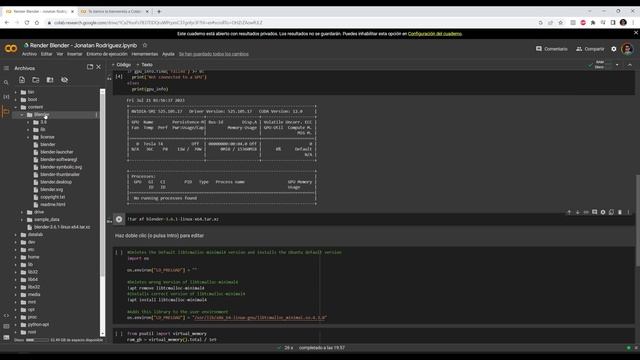The width and height of the screenshot is (640, 360).
Task: Run the tar xf blender cell
Action: click(119, 219)
